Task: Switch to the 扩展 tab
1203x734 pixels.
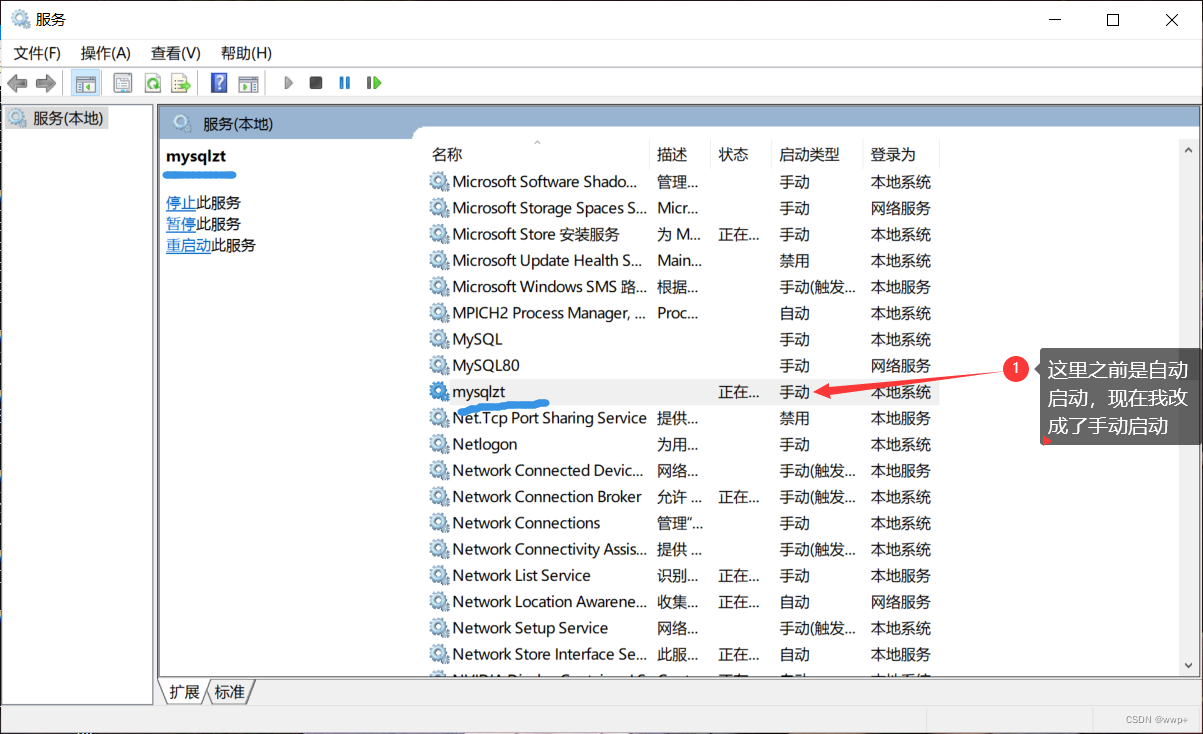Action: click(184, 691)
